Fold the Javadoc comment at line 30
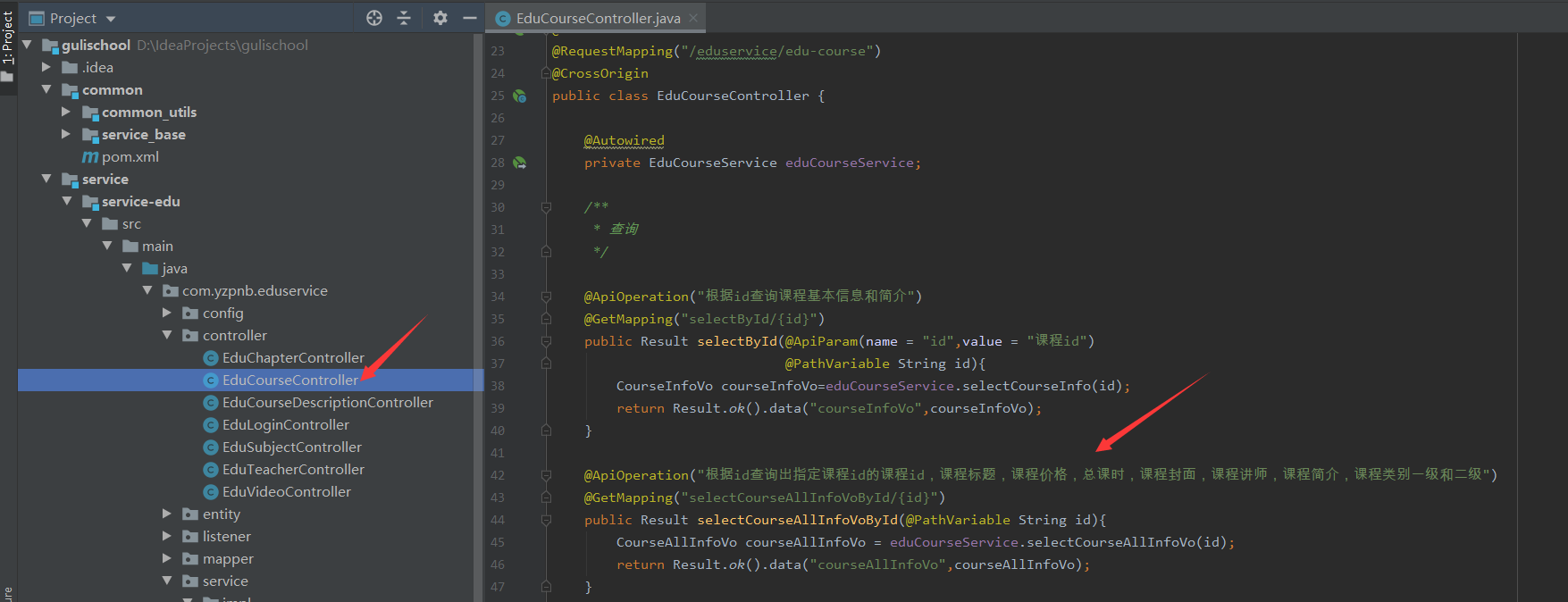Viewport: 1568px width, 602px height. pyautogui.click(x=546, y=207)
